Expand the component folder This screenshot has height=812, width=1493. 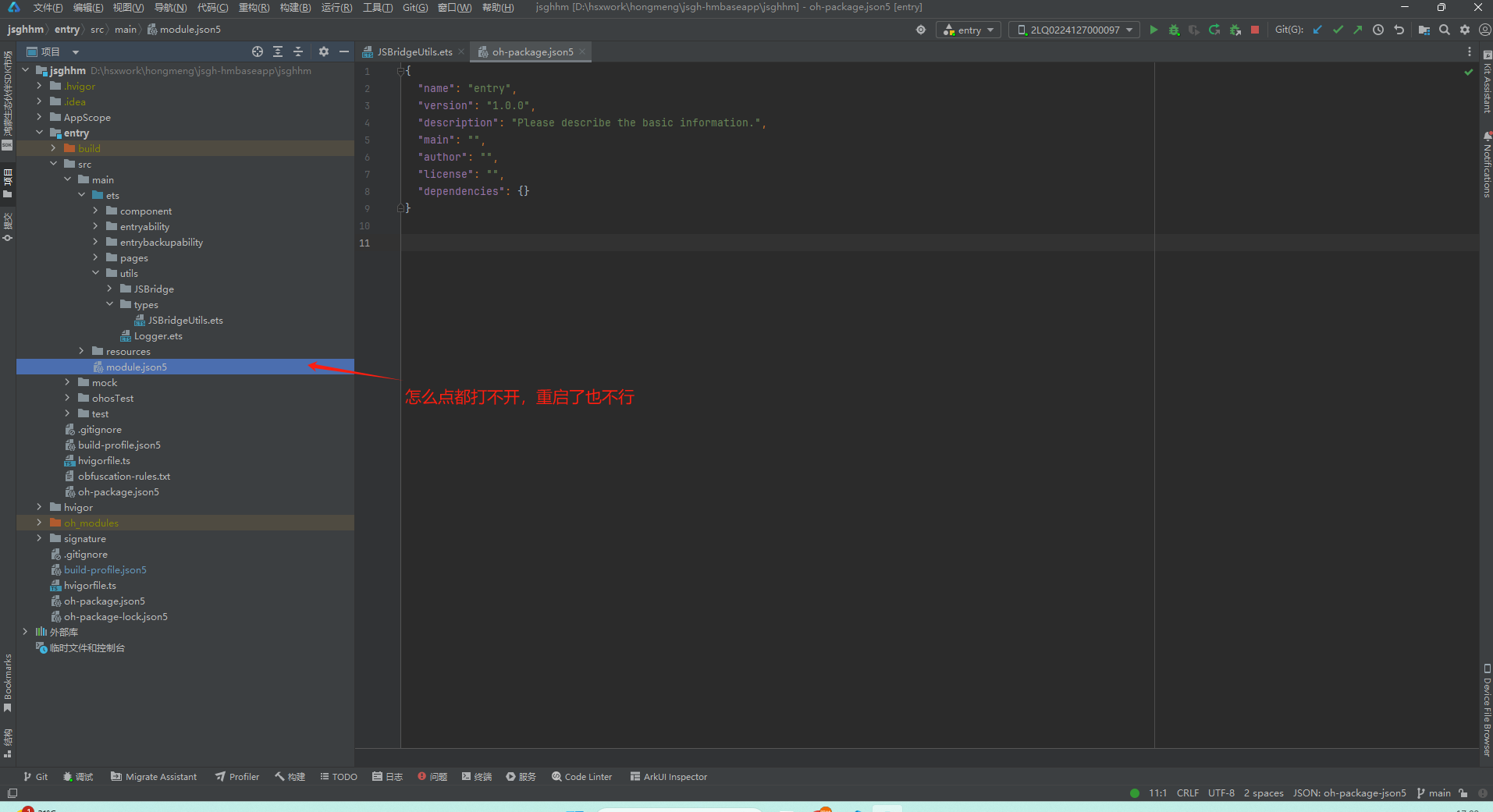click(x=96, y=211)
